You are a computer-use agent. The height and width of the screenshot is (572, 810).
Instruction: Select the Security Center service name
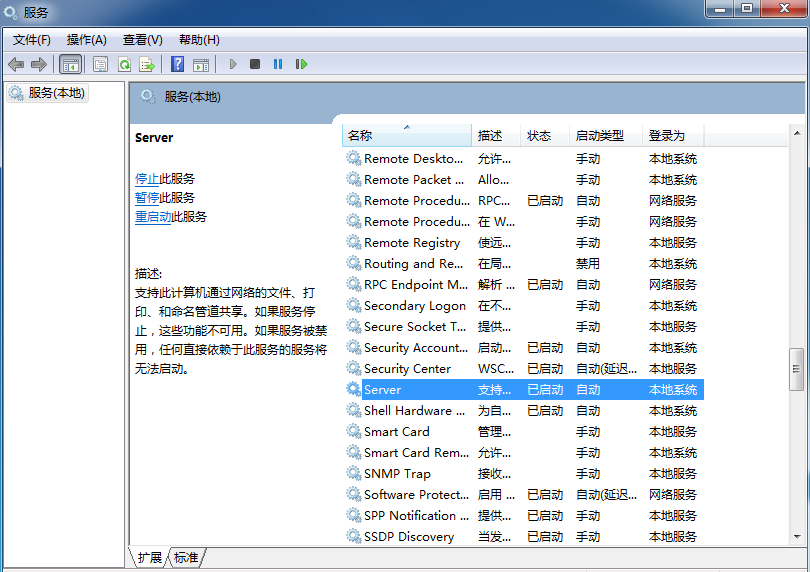(407, 368)
